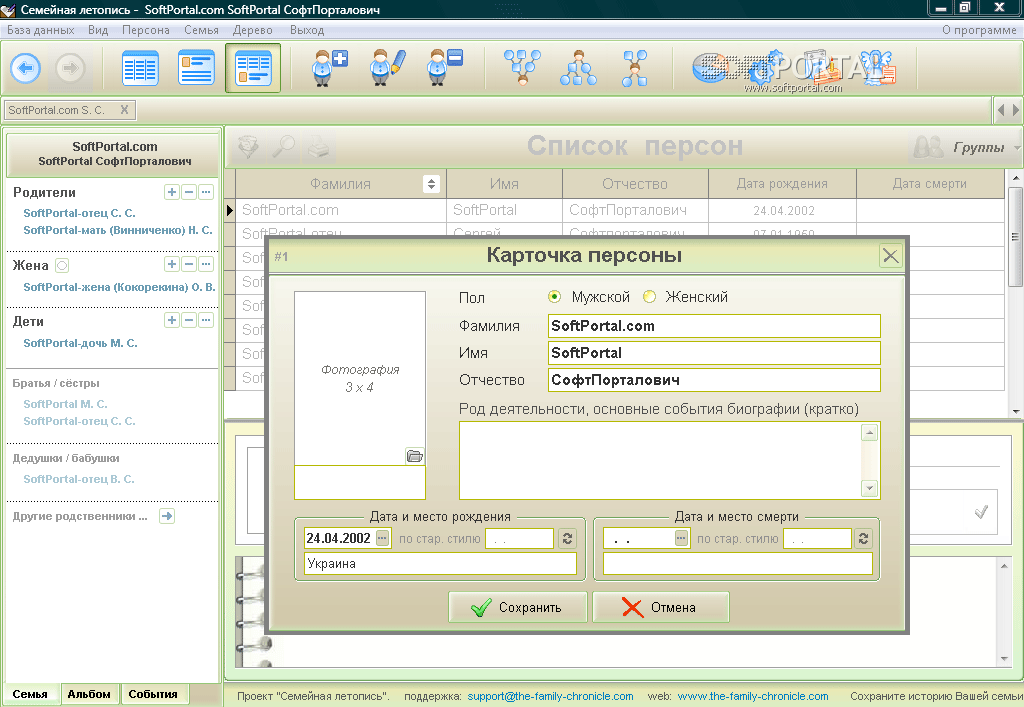Remove wife with minus in Жена

pos(189,264)
